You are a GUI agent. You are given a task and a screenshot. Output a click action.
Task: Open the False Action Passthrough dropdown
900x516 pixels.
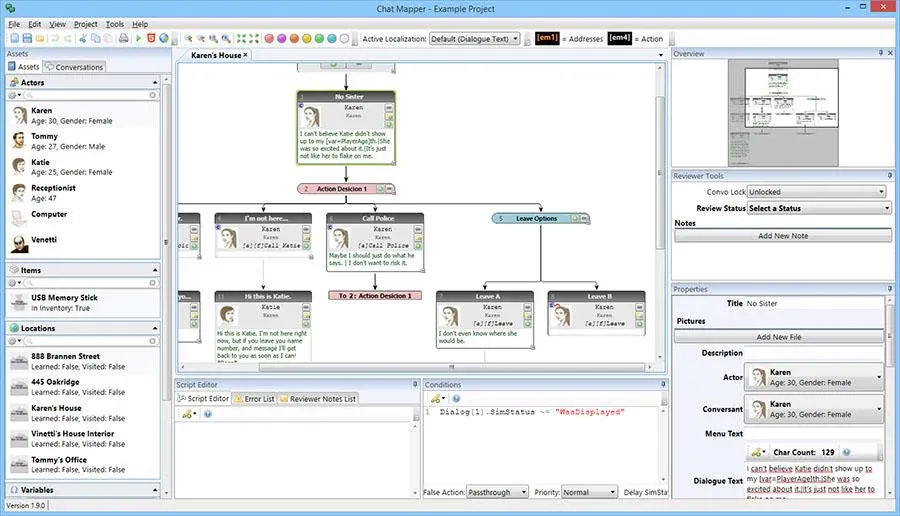click(497, 492)
